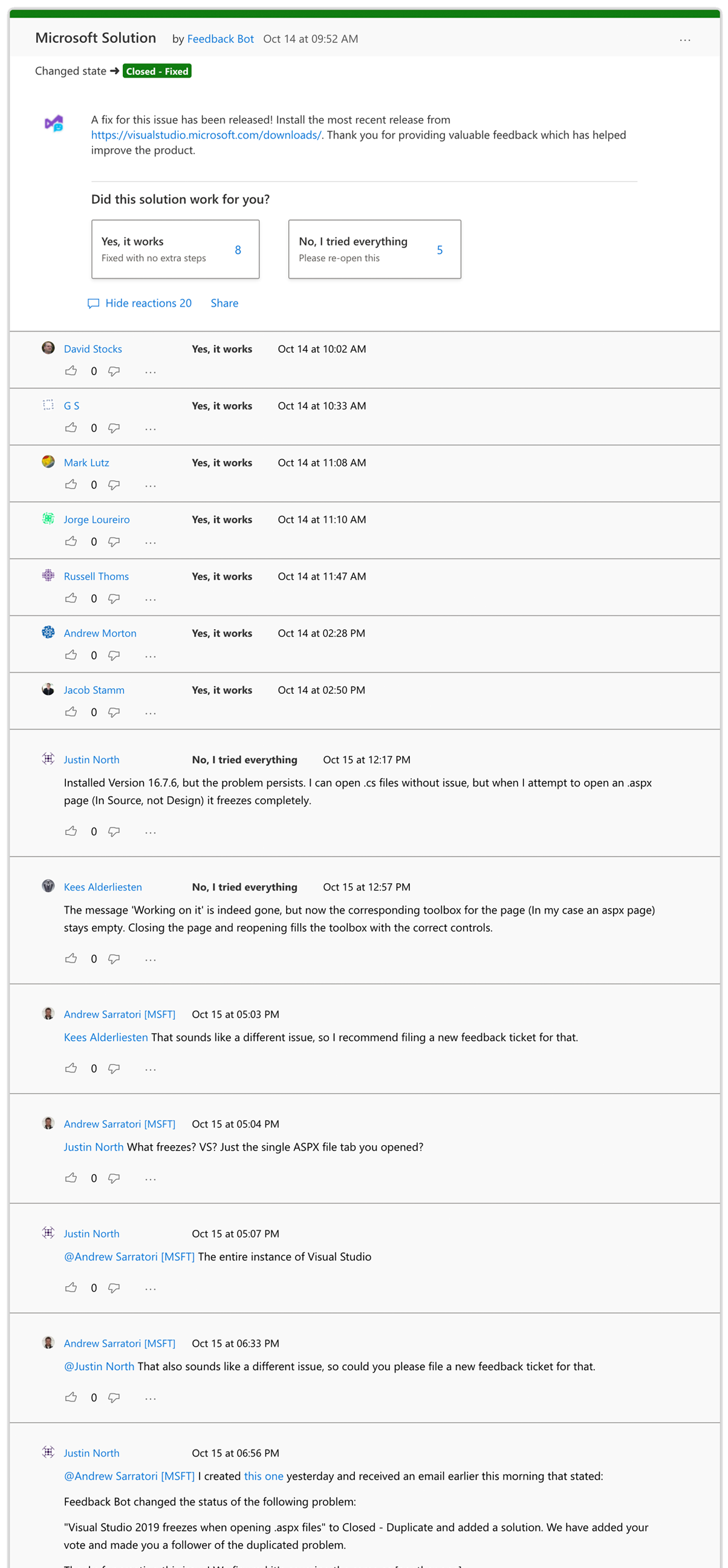The image size is (728, 1568).
Task: Upvote Andrew Morton's reaction
Action: click(71, 655)
